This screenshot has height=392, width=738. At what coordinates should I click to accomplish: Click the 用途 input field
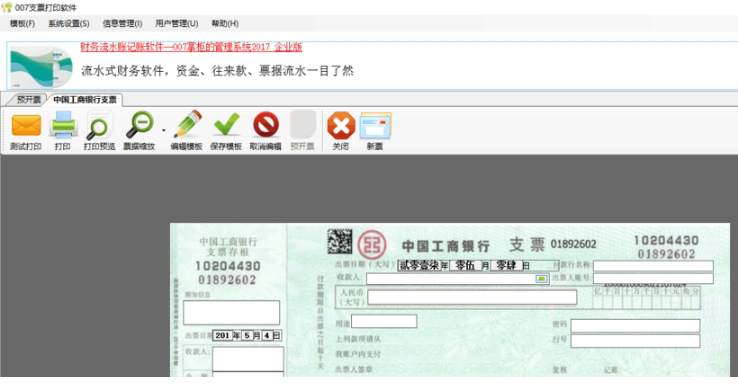pyautogui.click(x=384, y=321)
